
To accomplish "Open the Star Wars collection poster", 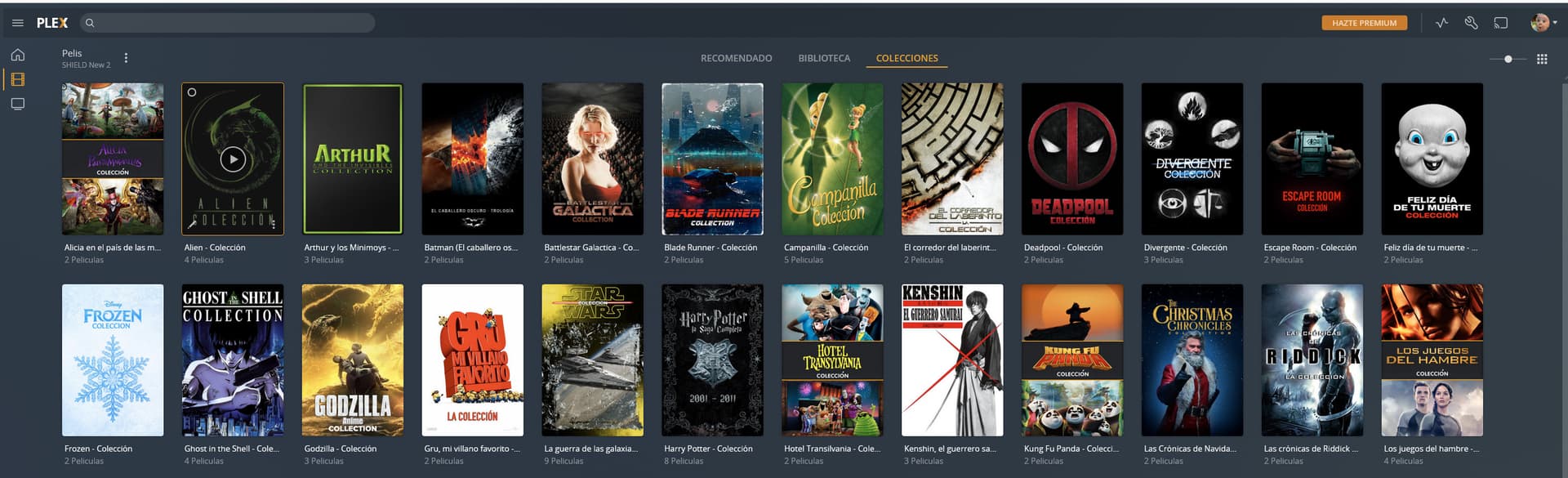I will 593,360.
